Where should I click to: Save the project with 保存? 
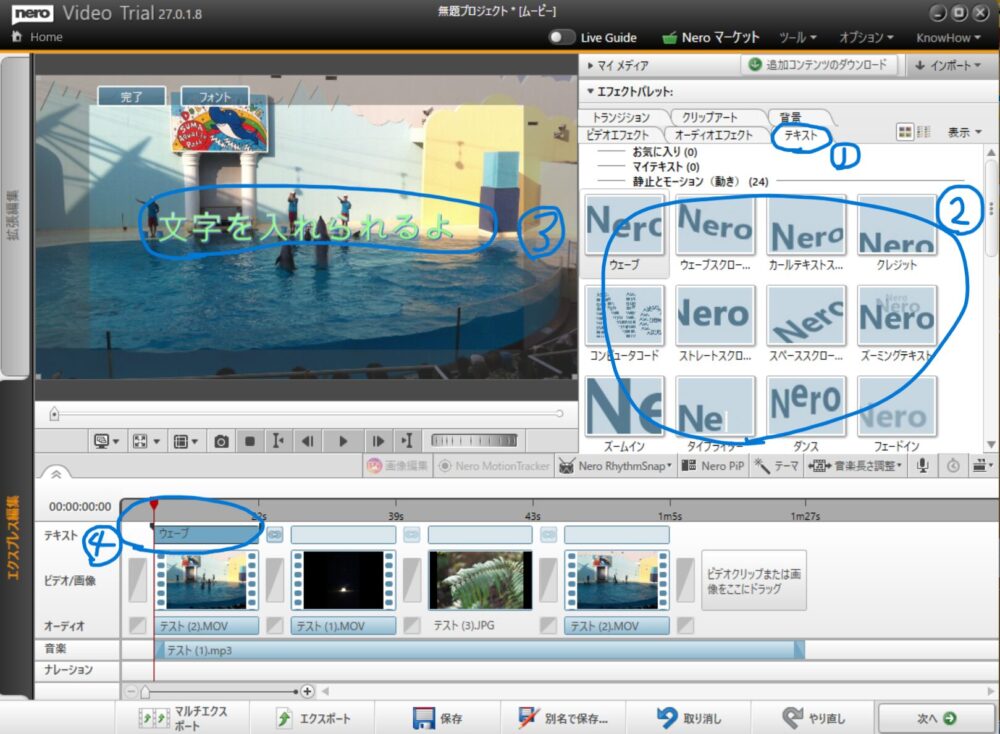[x=438, y=719]
